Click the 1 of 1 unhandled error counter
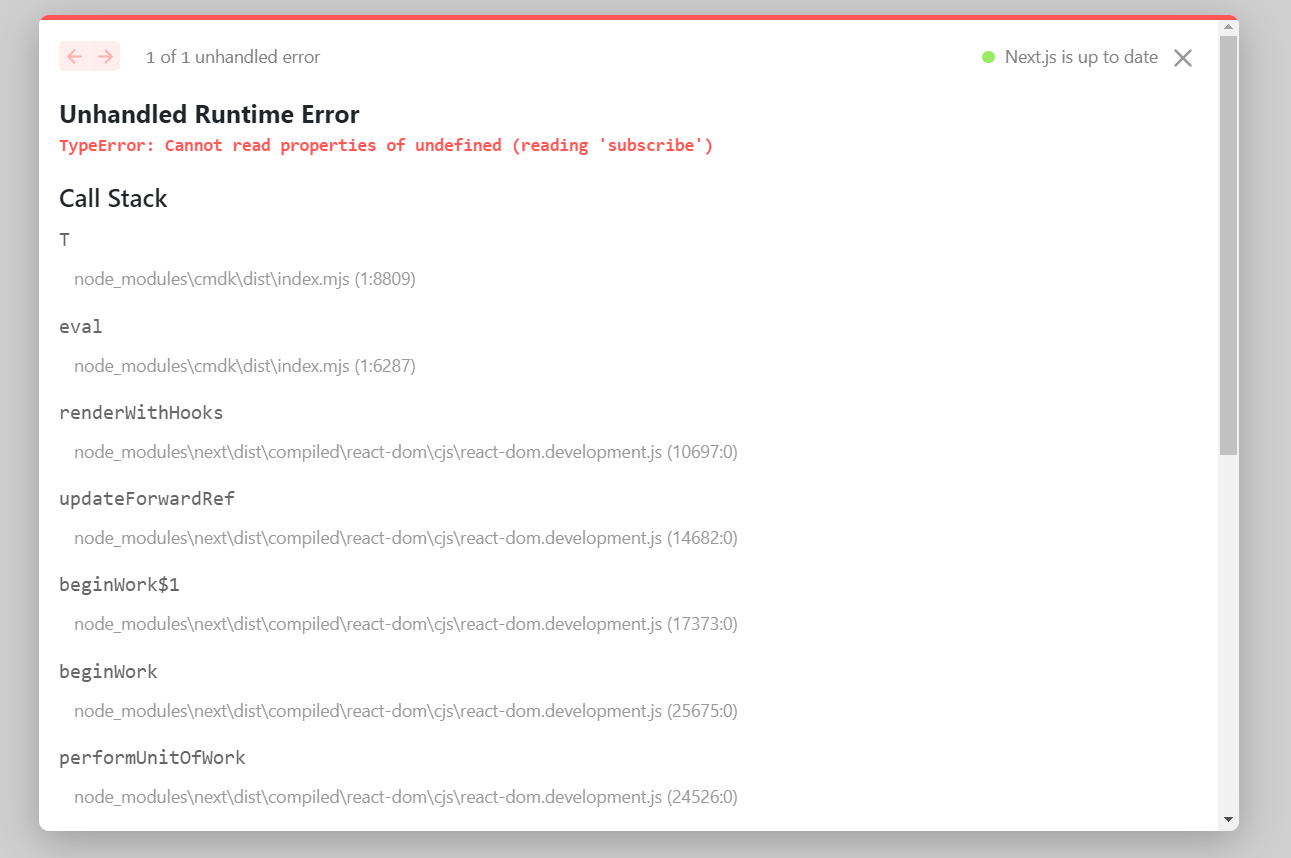 (233, 57)
